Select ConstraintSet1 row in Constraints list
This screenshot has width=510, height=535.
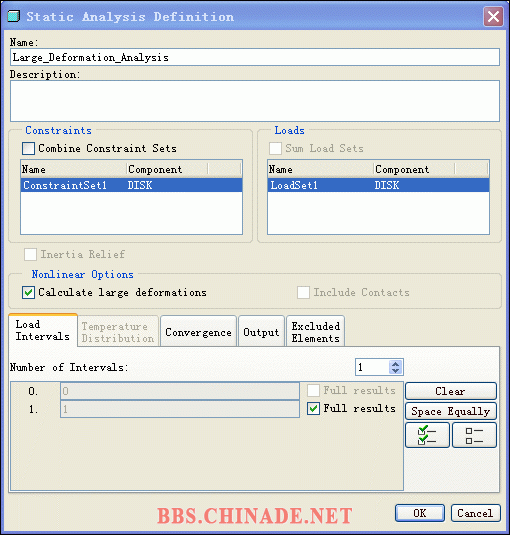131,185
